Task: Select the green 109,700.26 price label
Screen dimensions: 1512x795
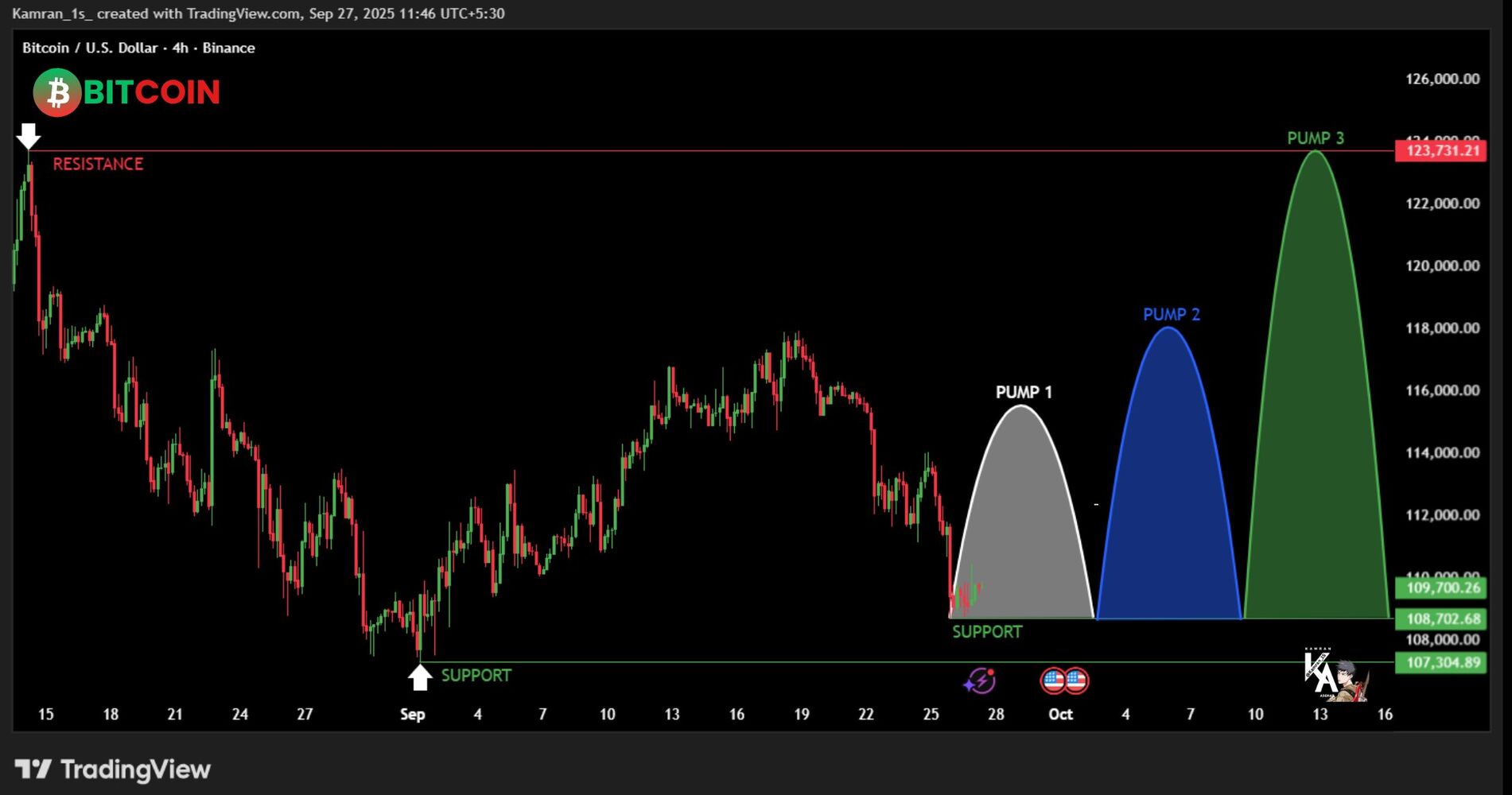Action: (x=1441, y=588)
